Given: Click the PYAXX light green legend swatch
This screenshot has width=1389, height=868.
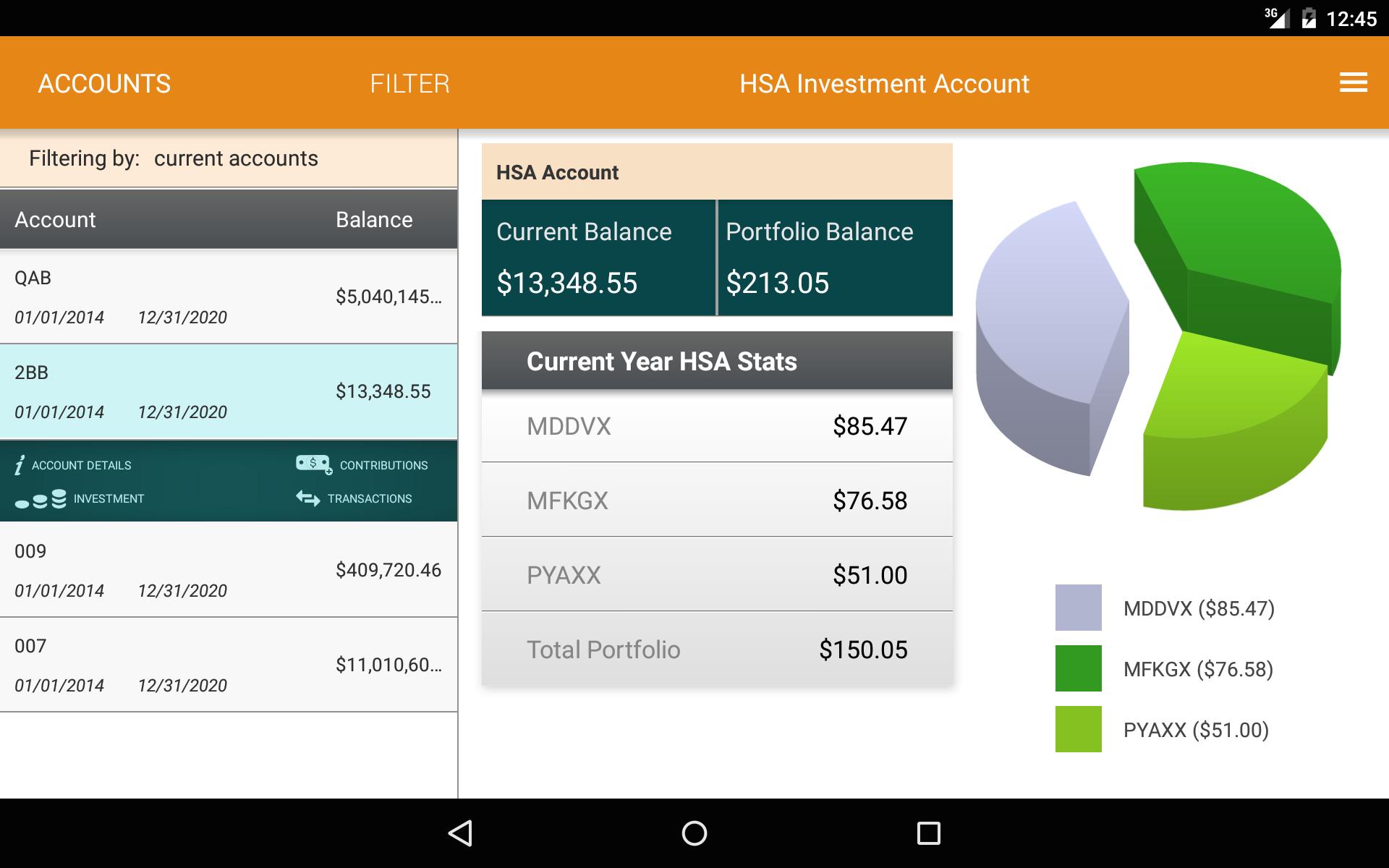Looking at the screenshot, I should [x=1078, y=729].
